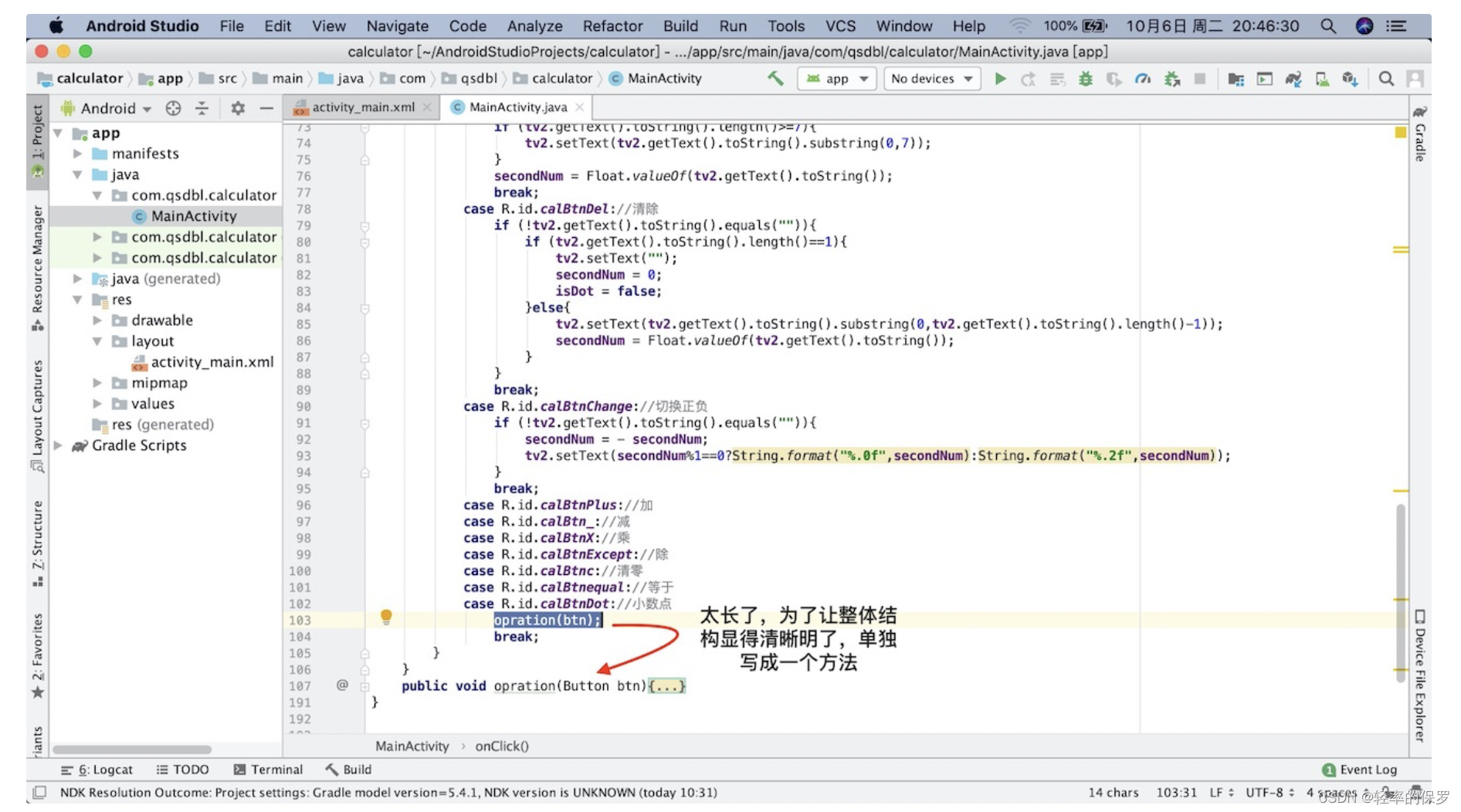Viewport: 1461px width, 812px height.
Task: Open the VCS menu
Action: tap(840, 25)
